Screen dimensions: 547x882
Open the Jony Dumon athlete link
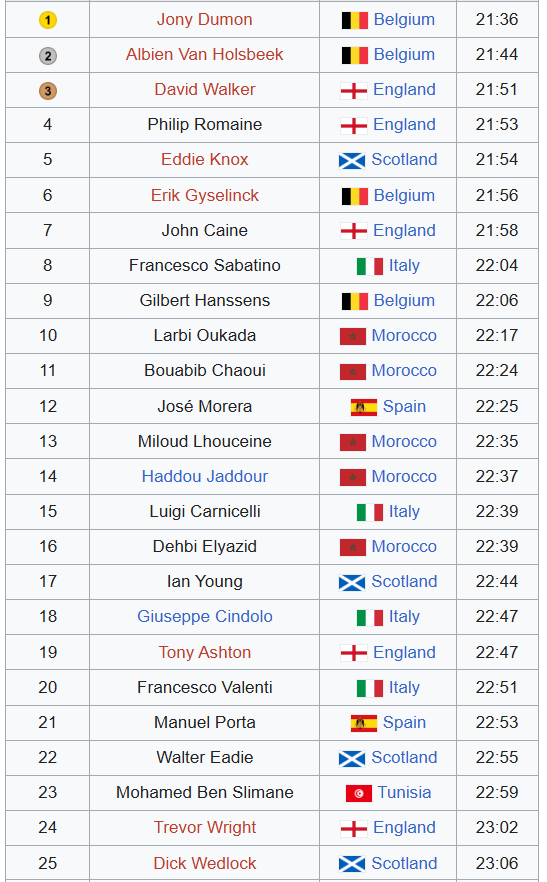click(x=204, y=20)
